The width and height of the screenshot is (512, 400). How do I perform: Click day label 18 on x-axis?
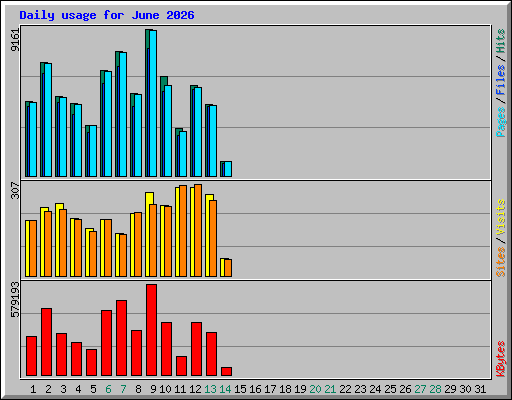click(x=285, y=389)
